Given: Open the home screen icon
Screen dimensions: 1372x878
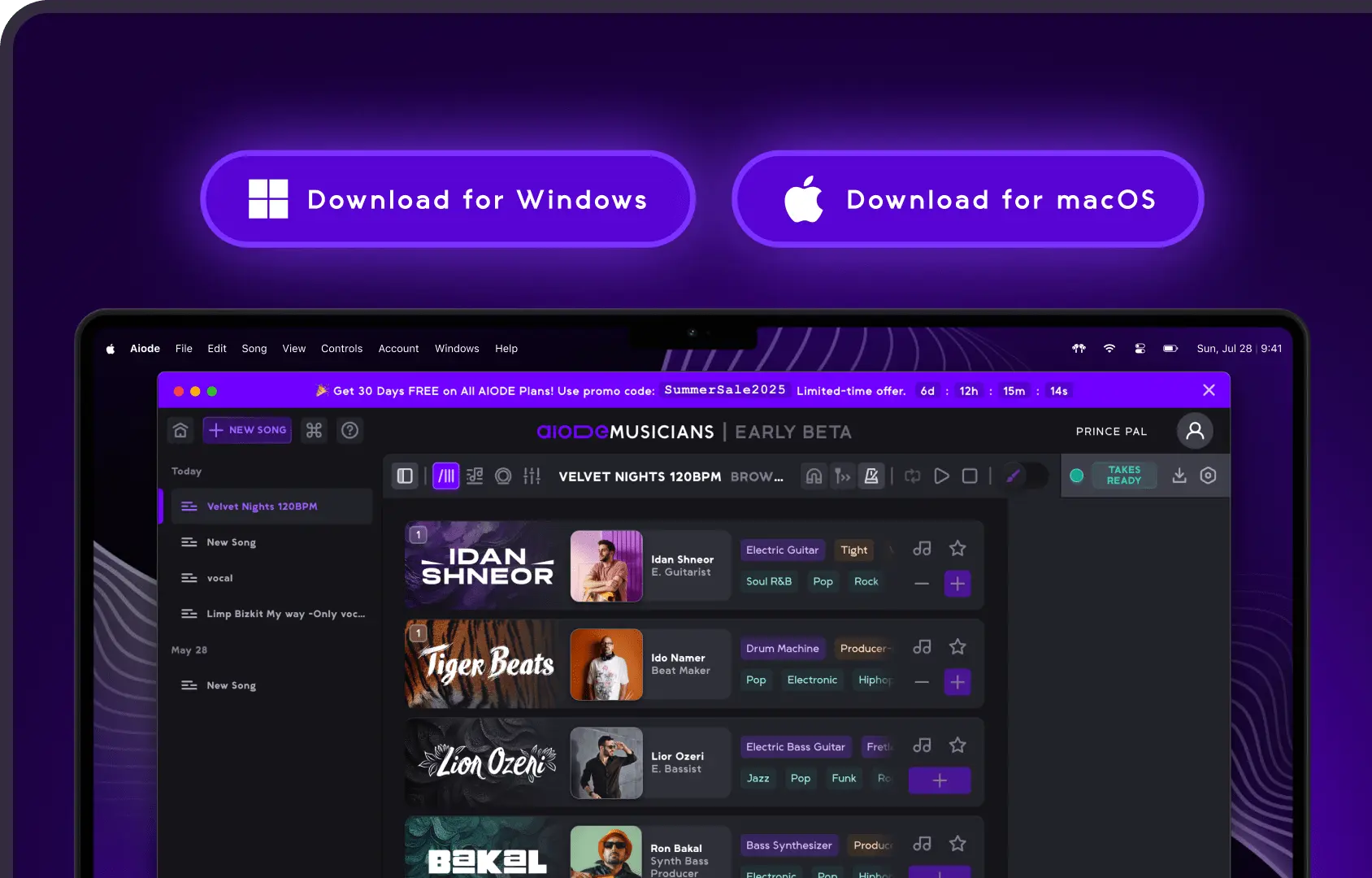Looking at the screenshot, I should (x=180, y=430).
